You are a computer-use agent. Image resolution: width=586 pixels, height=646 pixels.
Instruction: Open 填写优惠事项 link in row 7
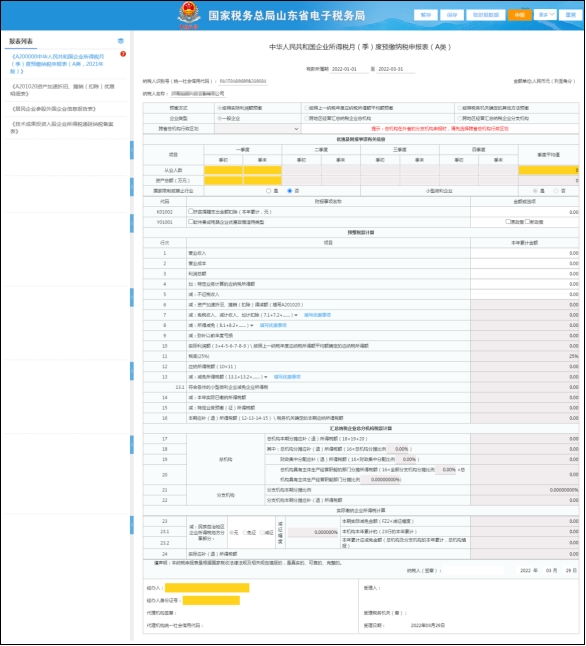317,315
